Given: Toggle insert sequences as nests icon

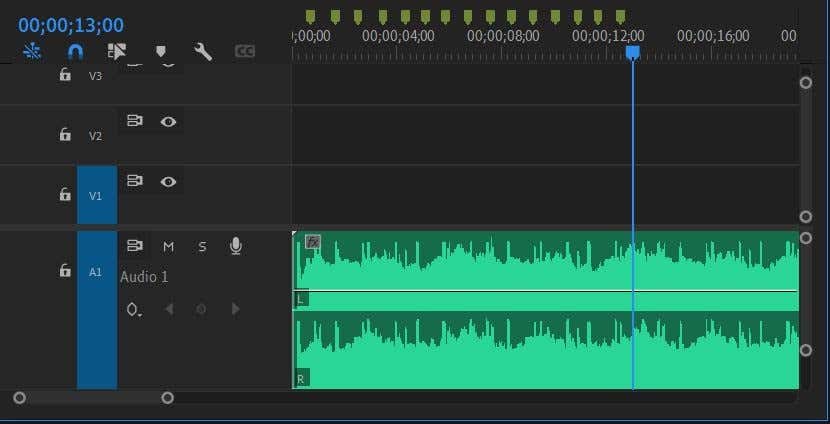Looking at the screenshot, I should click(32, 51).
